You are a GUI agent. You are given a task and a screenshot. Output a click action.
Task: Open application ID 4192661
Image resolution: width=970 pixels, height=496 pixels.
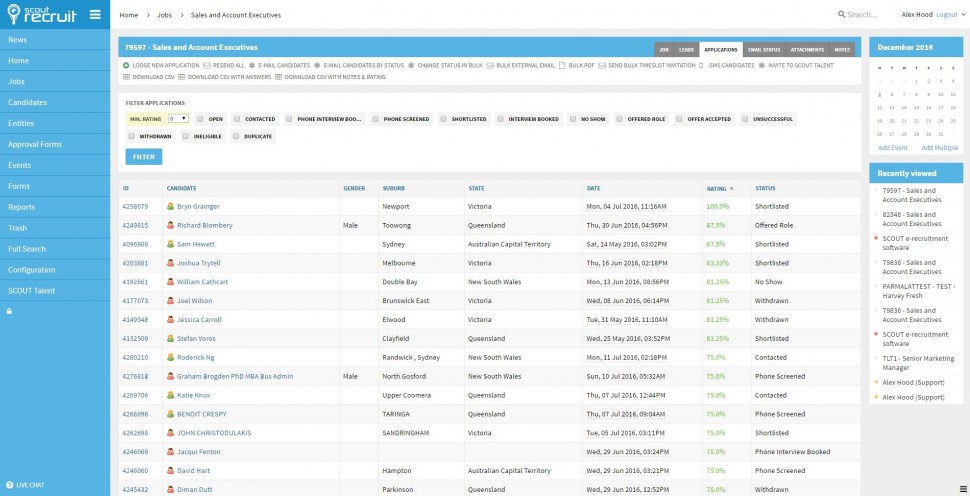[135, 282]
